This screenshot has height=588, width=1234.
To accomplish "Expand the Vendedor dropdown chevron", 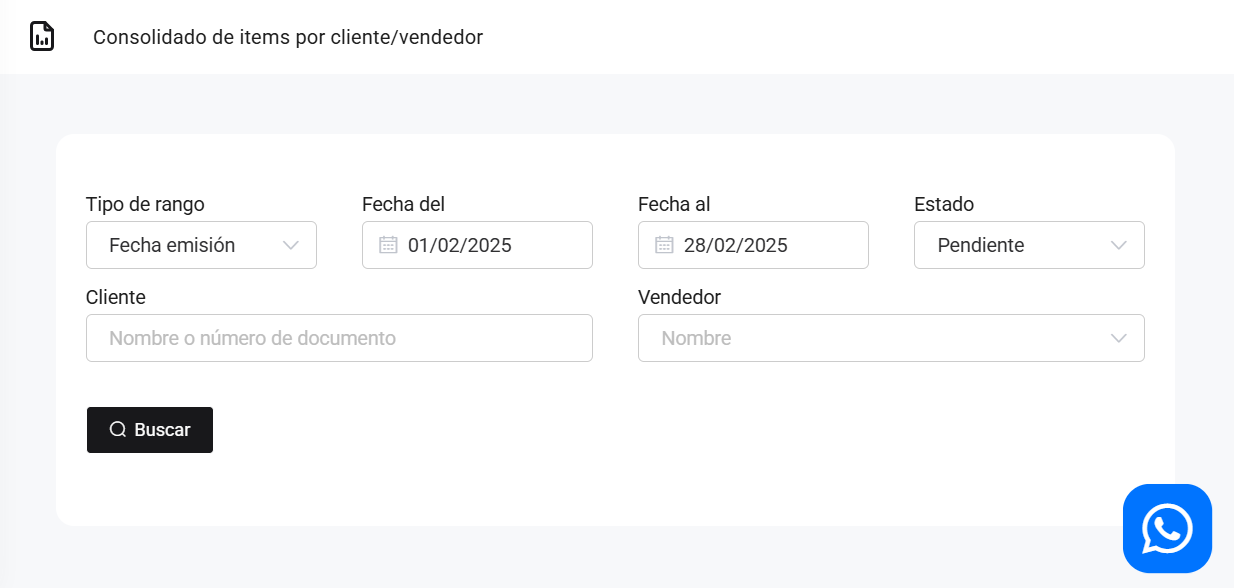I will (x=1119, y=338).
